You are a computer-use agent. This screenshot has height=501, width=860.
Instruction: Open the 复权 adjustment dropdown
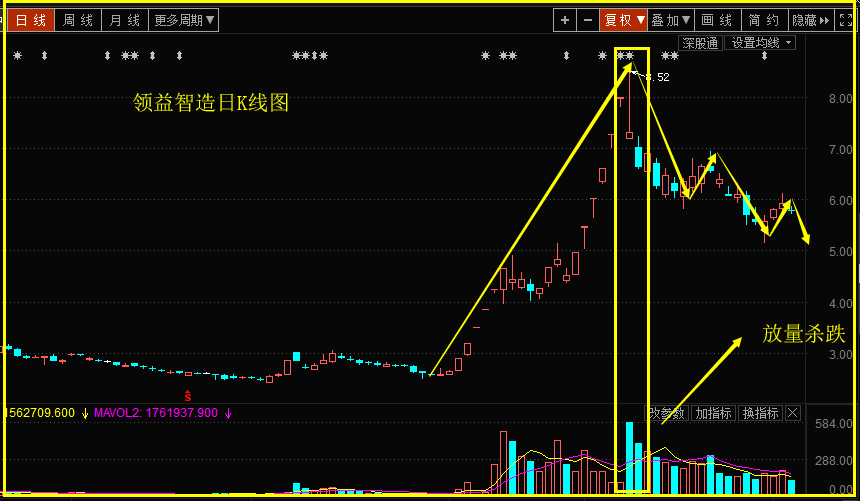pyautogui.click(x=624, y=20)
